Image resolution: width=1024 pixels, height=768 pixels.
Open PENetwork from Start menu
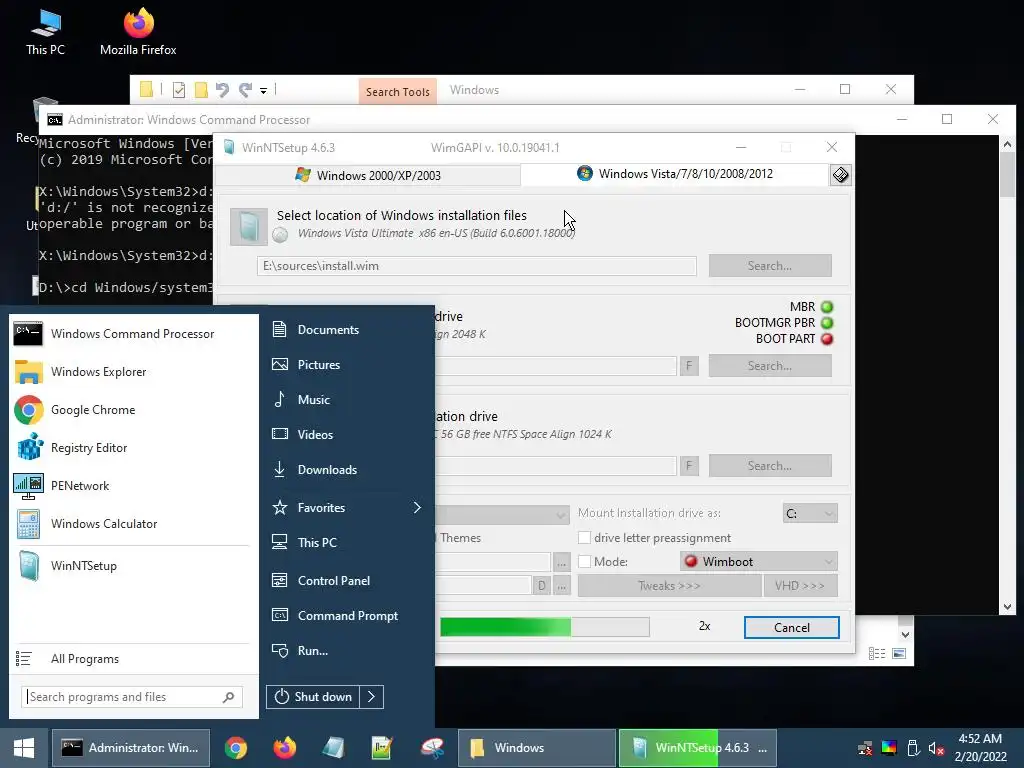pos(133,485)
